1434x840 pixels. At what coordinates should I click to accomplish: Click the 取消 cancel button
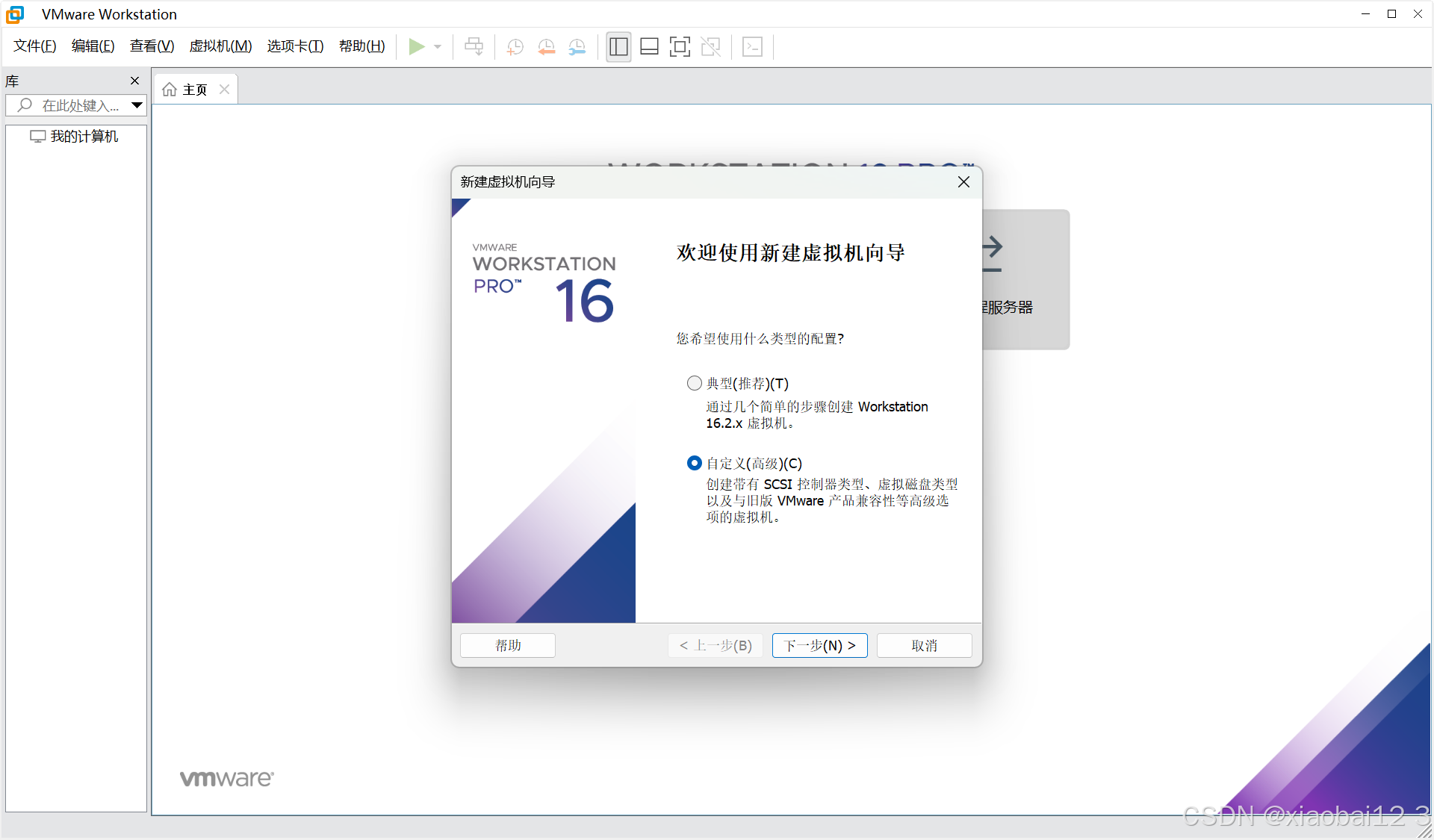pyautogui.click(x=924, y=645)
